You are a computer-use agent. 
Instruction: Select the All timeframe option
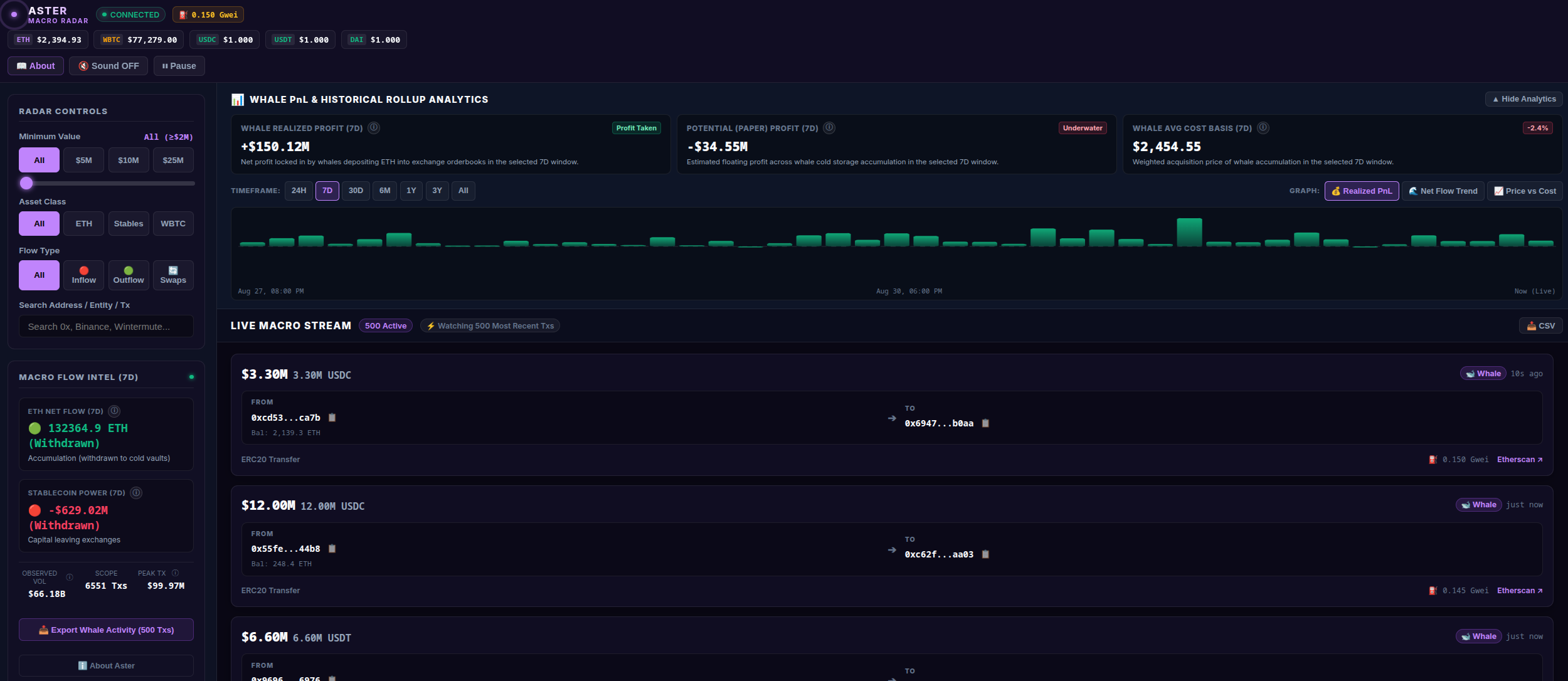tap(464, 191)
